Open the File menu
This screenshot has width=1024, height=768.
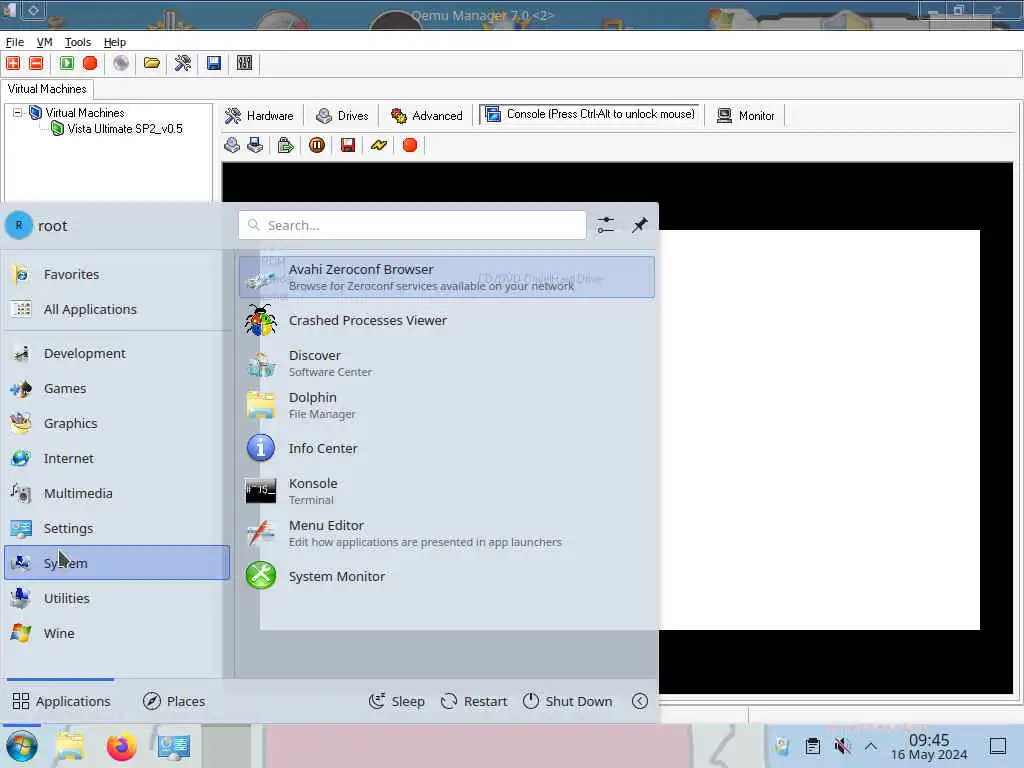click(x=14, y=42)
